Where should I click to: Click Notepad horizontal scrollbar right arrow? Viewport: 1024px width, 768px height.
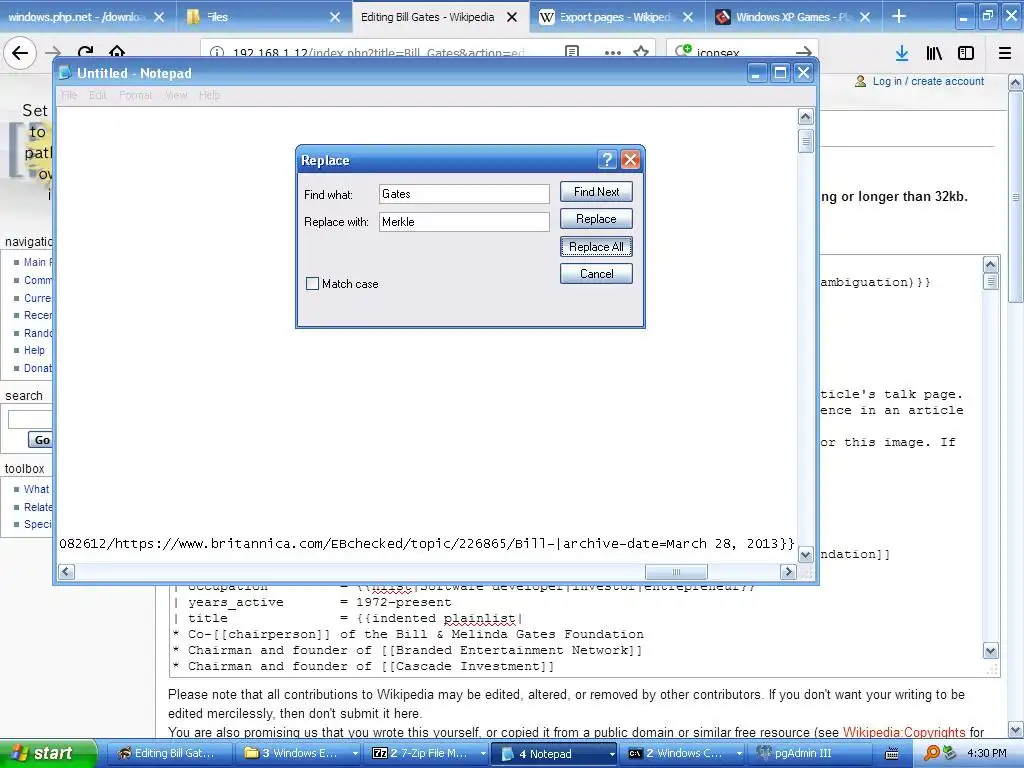click(x=788, y=572)
